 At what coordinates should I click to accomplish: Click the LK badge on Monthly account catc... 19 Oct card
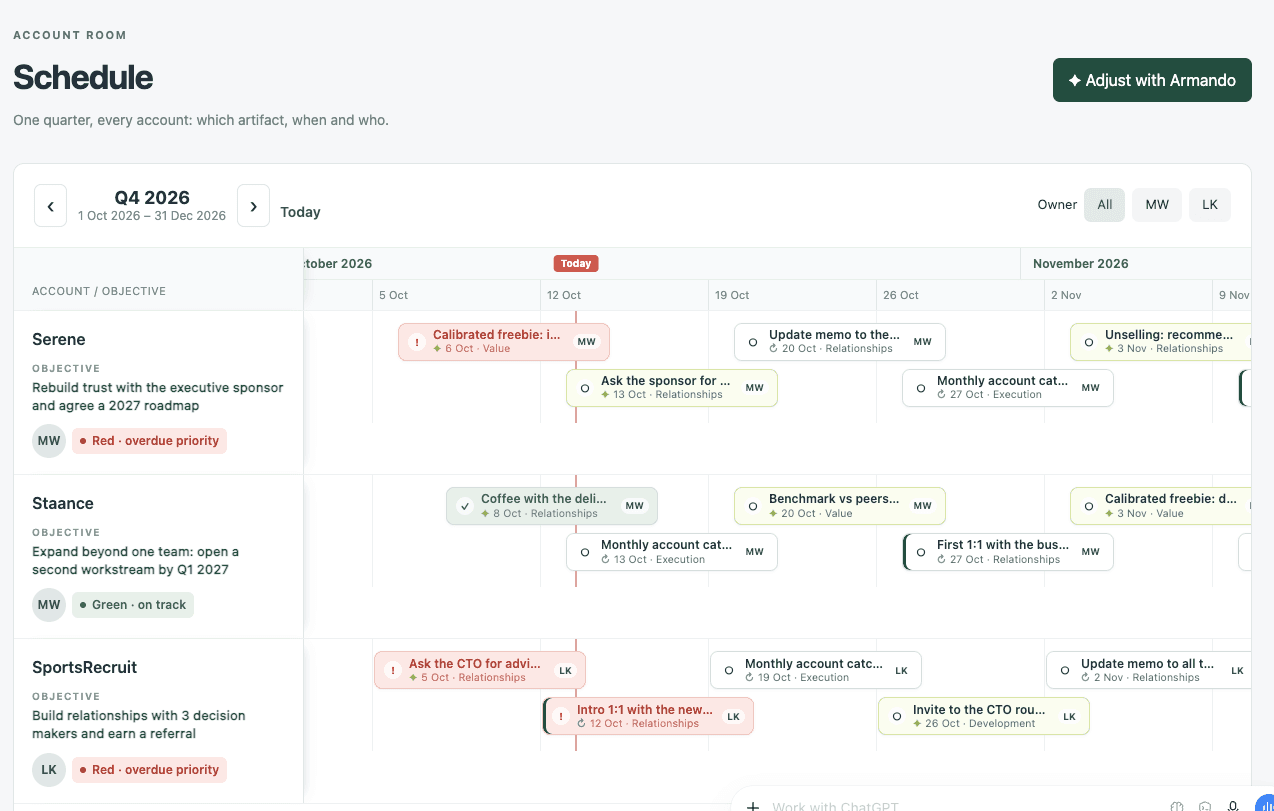pos(901,670)
